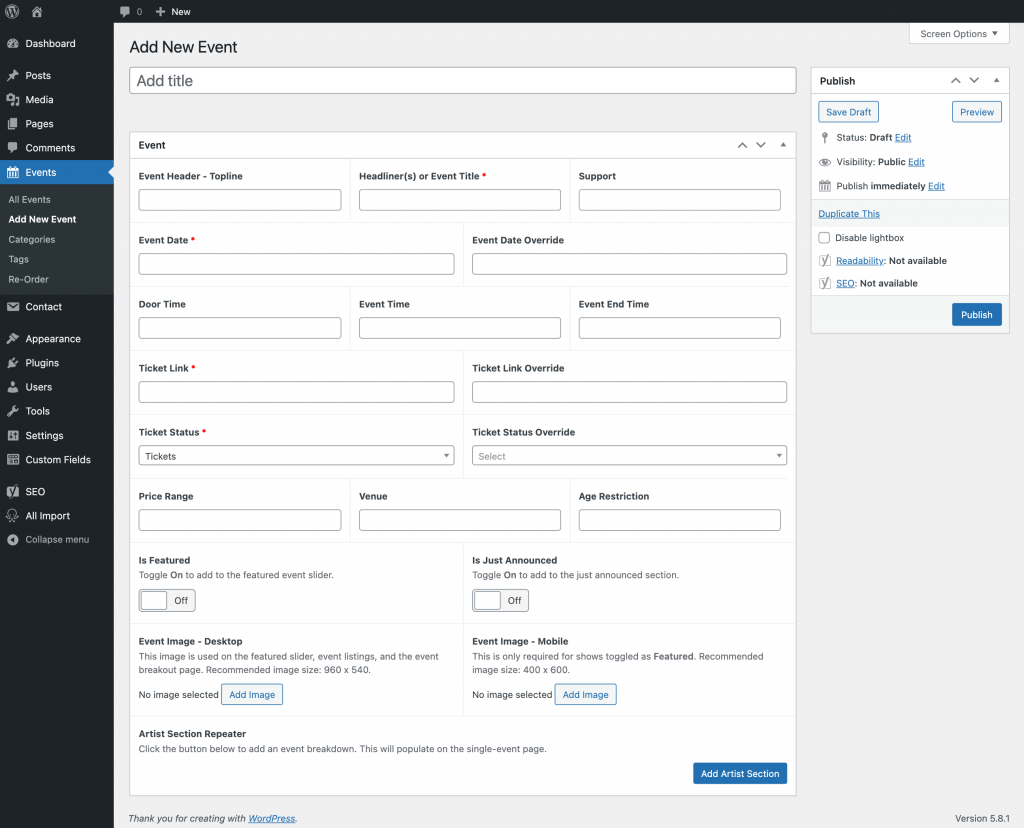Open the Ticket Status Override select
Screen dimensions: 1024x828
629,455
